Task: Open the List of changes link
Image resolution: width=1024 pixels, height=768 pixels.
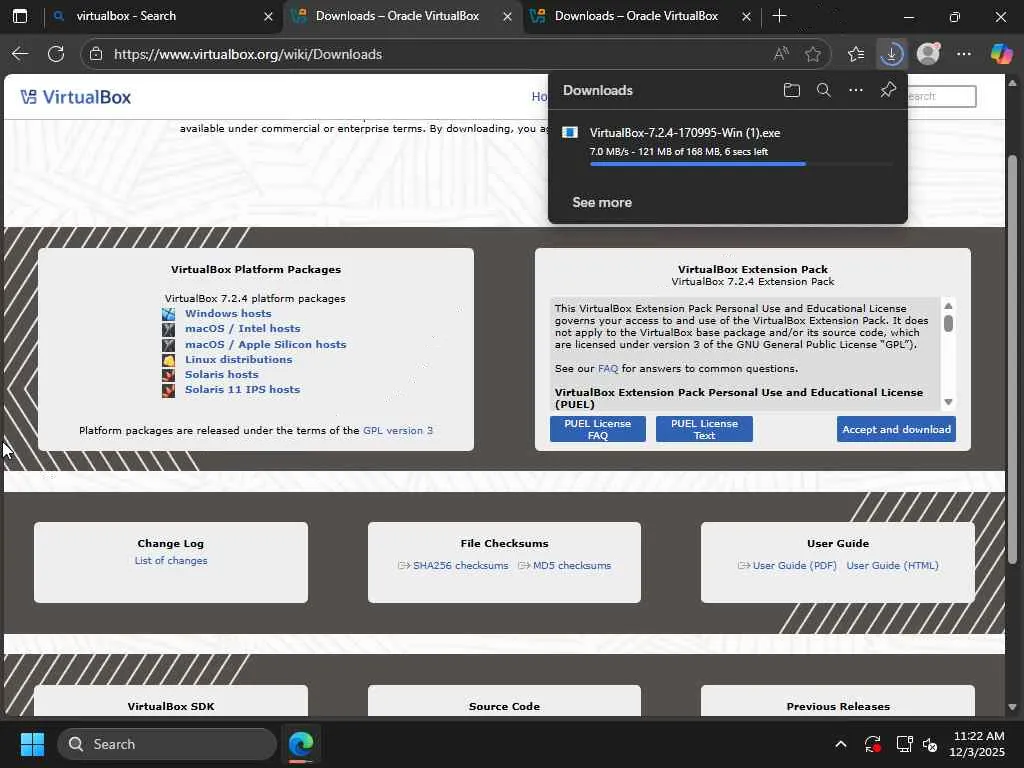Action: (x=170, y=560)
